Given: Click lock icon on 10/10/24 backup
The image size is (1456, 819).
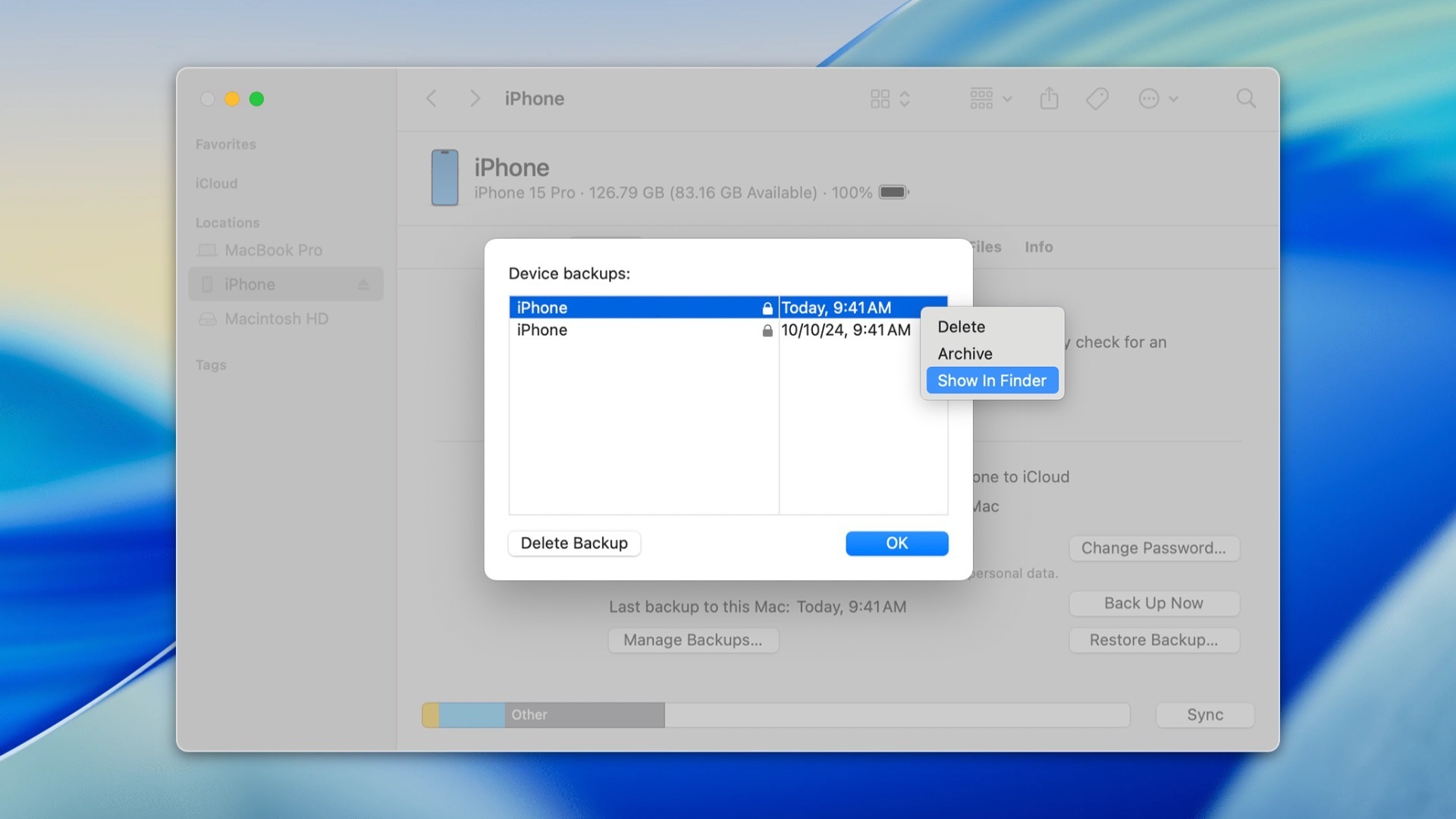Looking at the screenshot, I should (767, 331).
